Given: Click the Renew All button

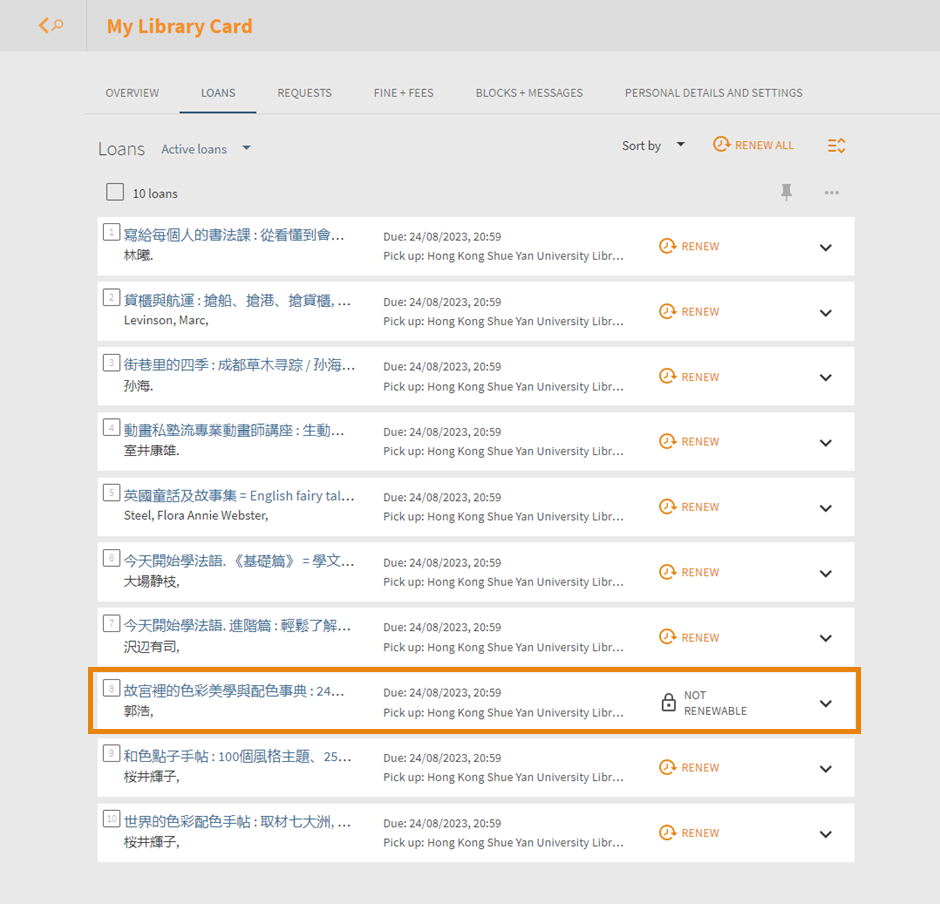Looking at the screenshot, I should coord(753,146).
